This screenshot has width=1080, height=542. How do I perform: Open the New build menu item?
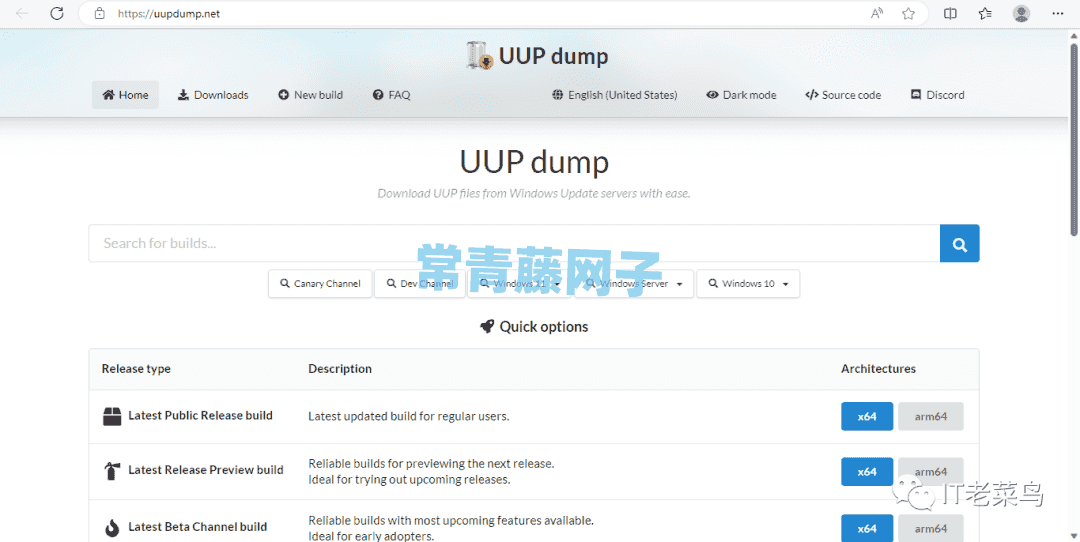coord(311,95)
